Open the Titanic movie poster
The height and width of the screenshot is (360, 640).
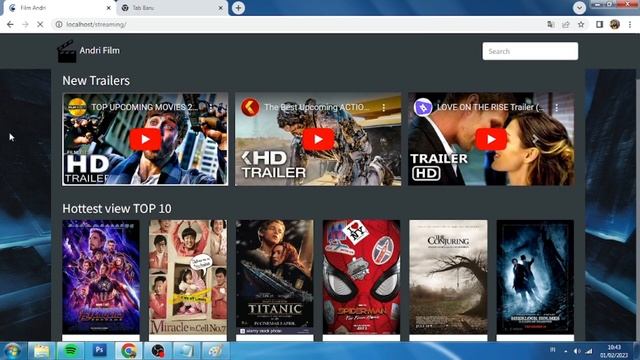point(275,277)
